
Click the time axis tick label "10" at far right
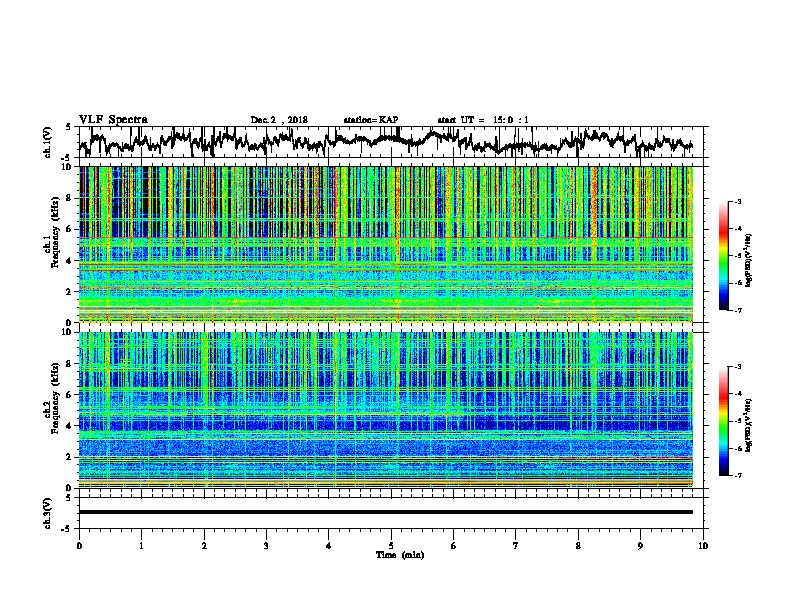click(703, 546)
